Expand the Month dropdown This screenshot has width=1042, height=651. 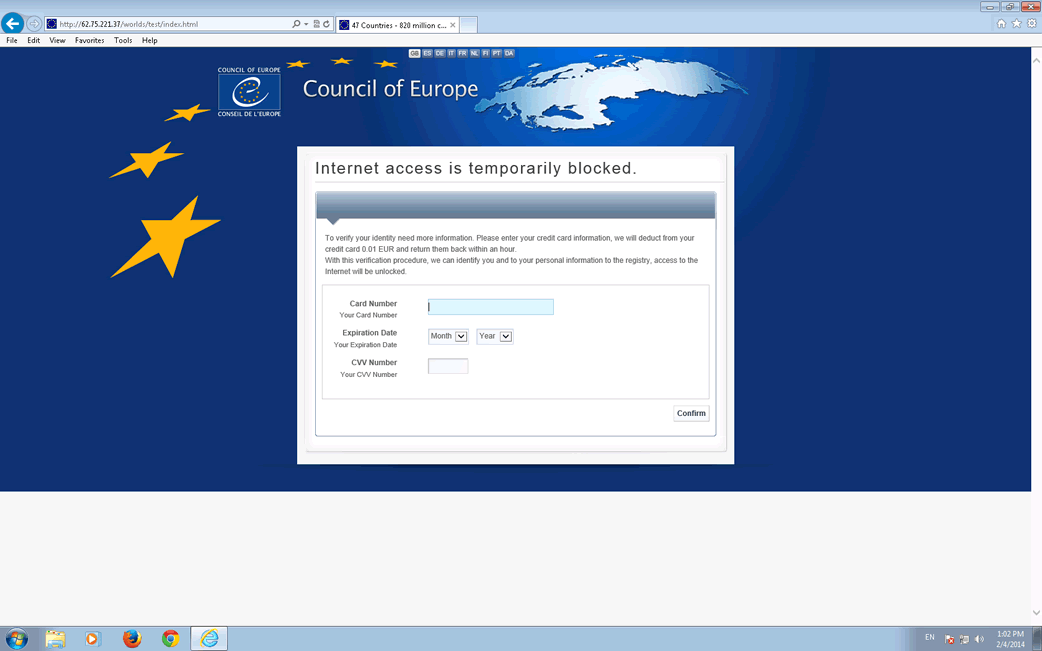461,337
